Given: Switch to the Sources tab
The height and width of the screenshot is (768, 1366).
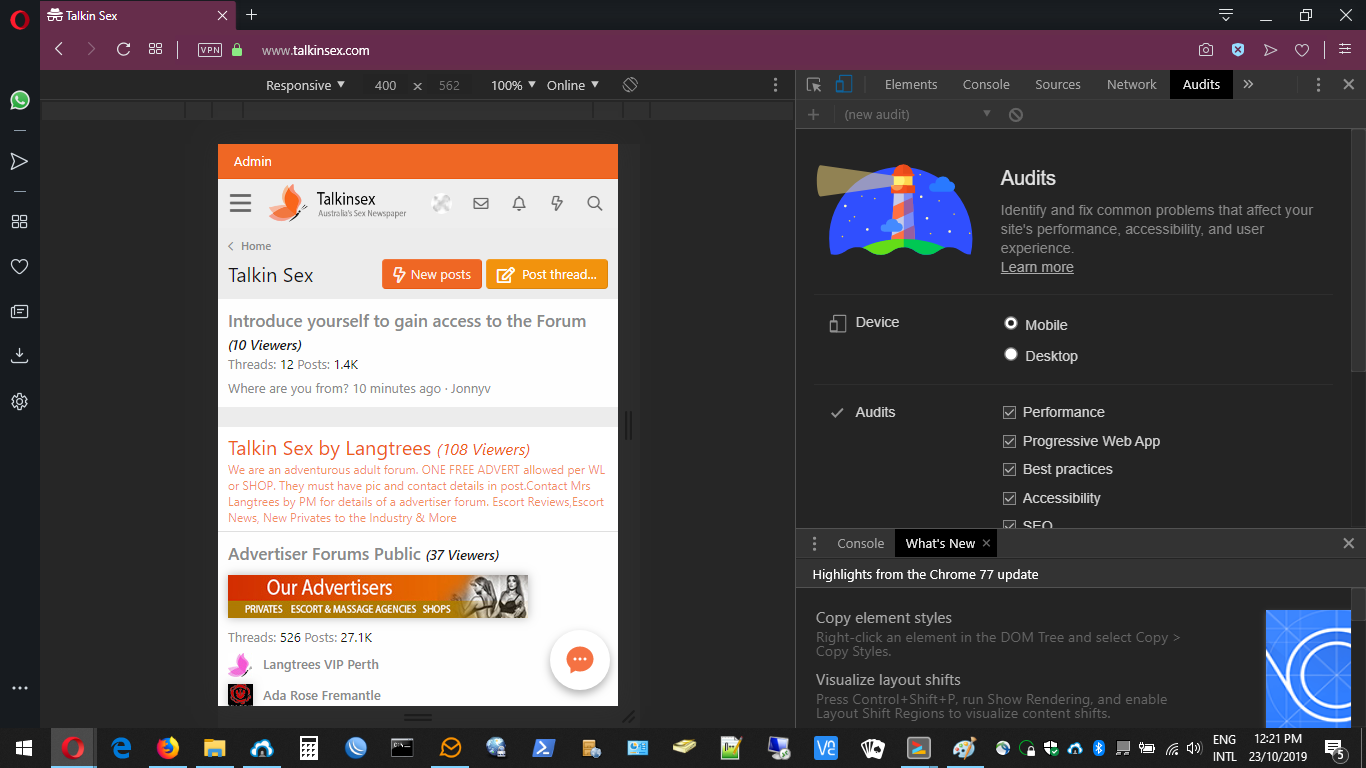Looking at the screenshot, I should coord(1058,85).
